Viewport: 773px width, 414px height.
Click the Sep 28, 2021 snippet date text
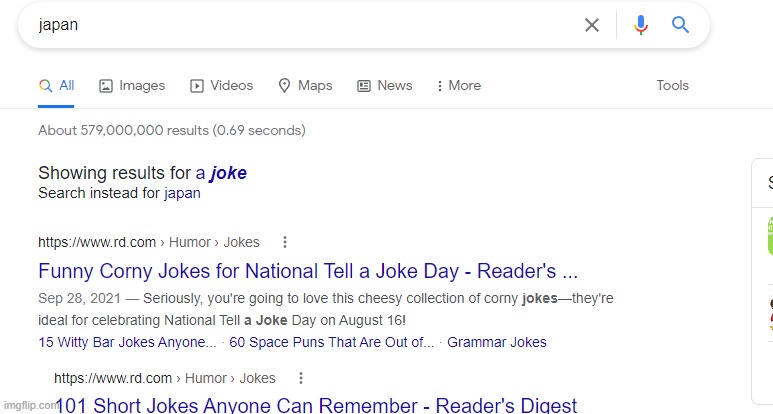79,298
